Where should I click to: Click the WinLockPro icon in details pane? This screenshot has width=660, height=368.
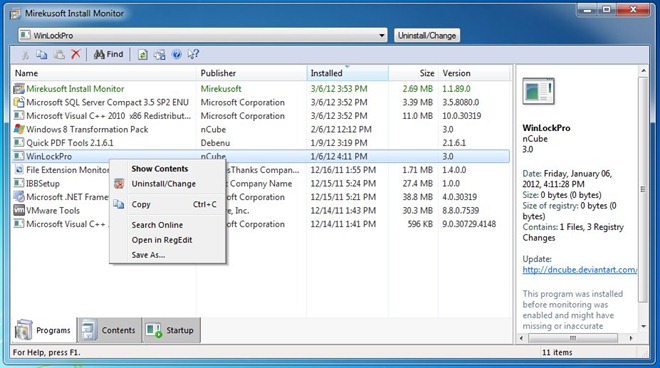(x=538, y=91)
